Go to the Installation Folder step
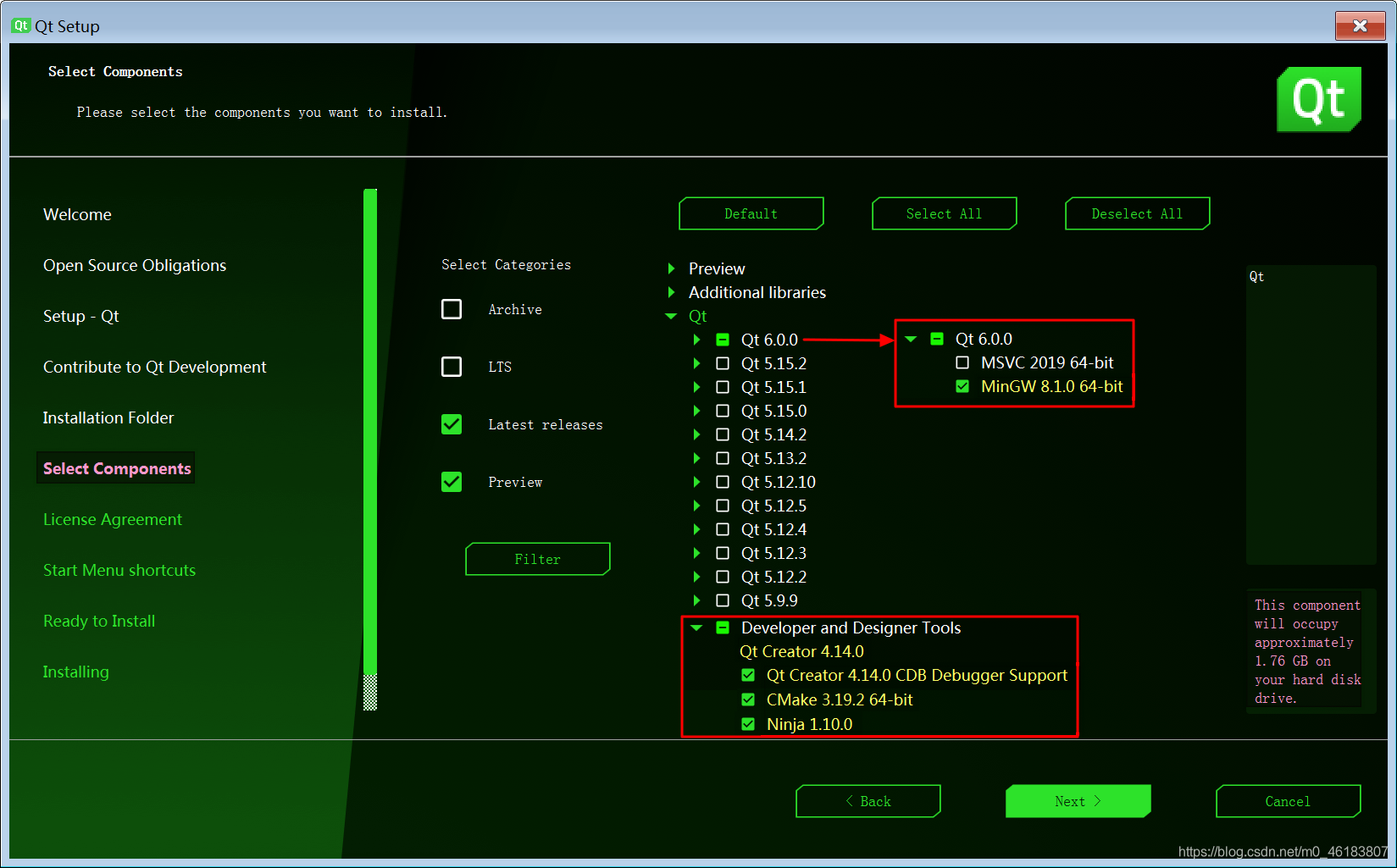This screenshot has width=1397, height=868. pos(108,417)
